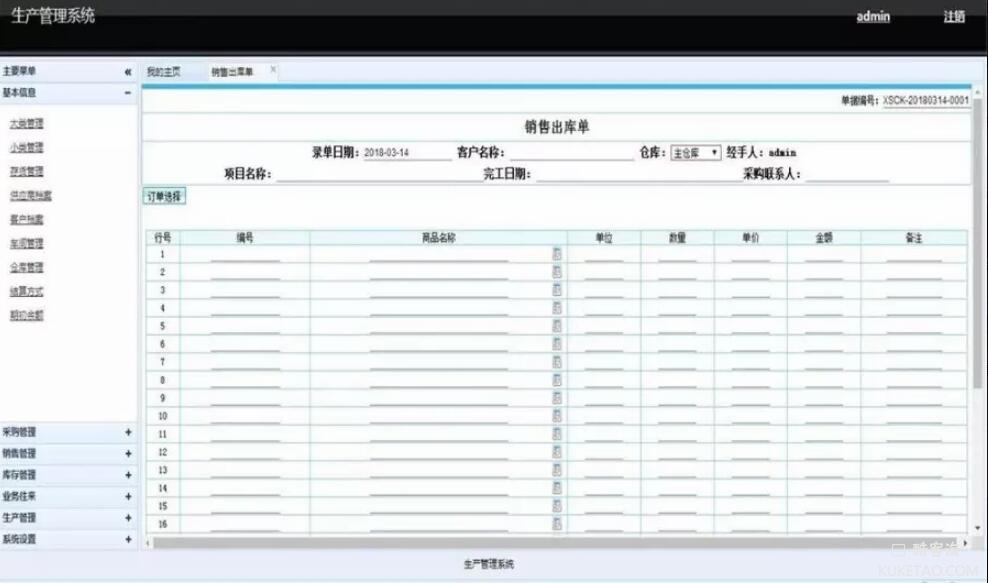The width and height of the screenshot is (988, 583).
Task: Click the 库存管理 menu header
Action: coord(69,475)
